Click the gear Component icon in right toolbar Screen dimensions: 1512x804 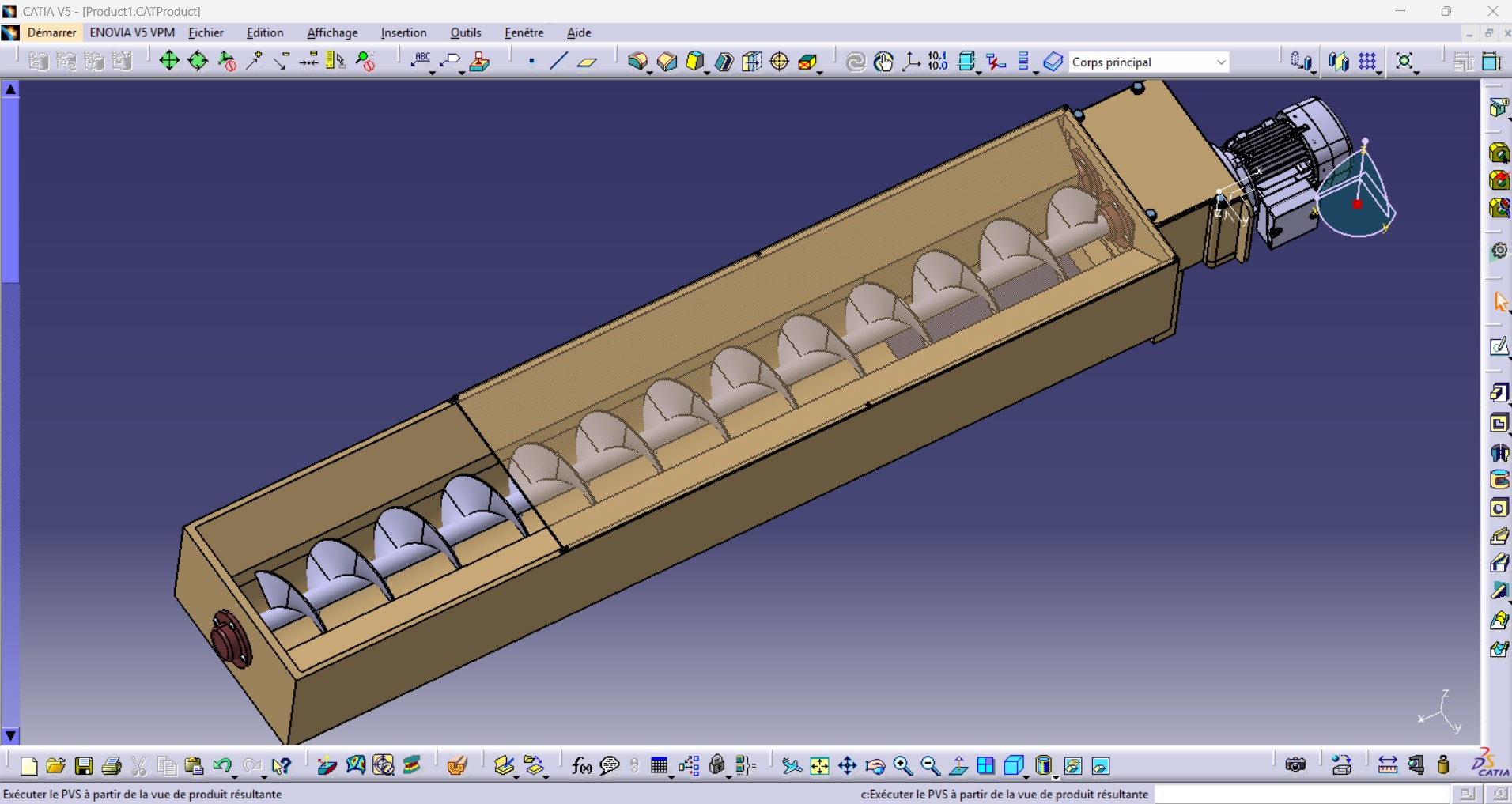(1499, 251)
